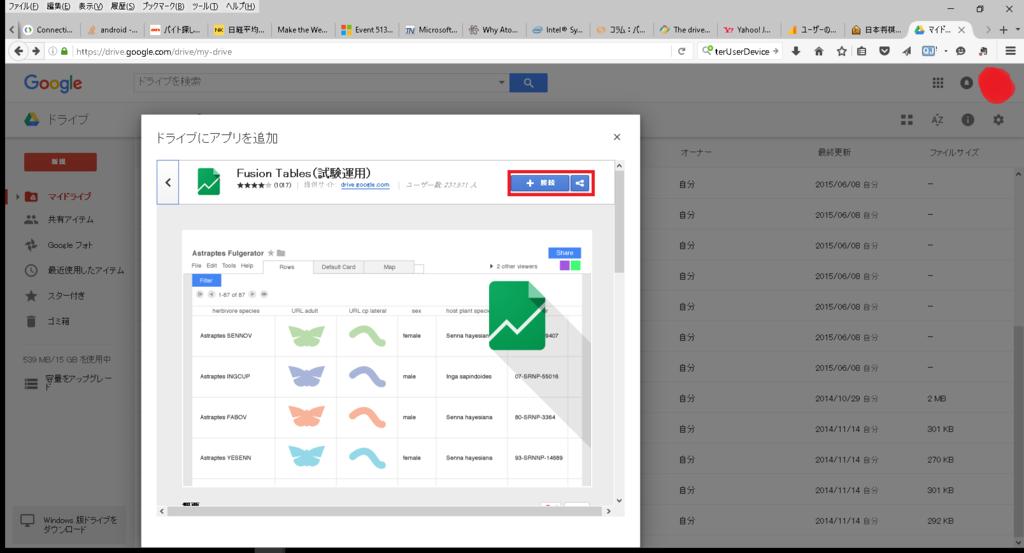The image size is (1024, 553).
Task: Open the 履歴(S) menu
Action: pyautogui.click(x=122, y=6)
